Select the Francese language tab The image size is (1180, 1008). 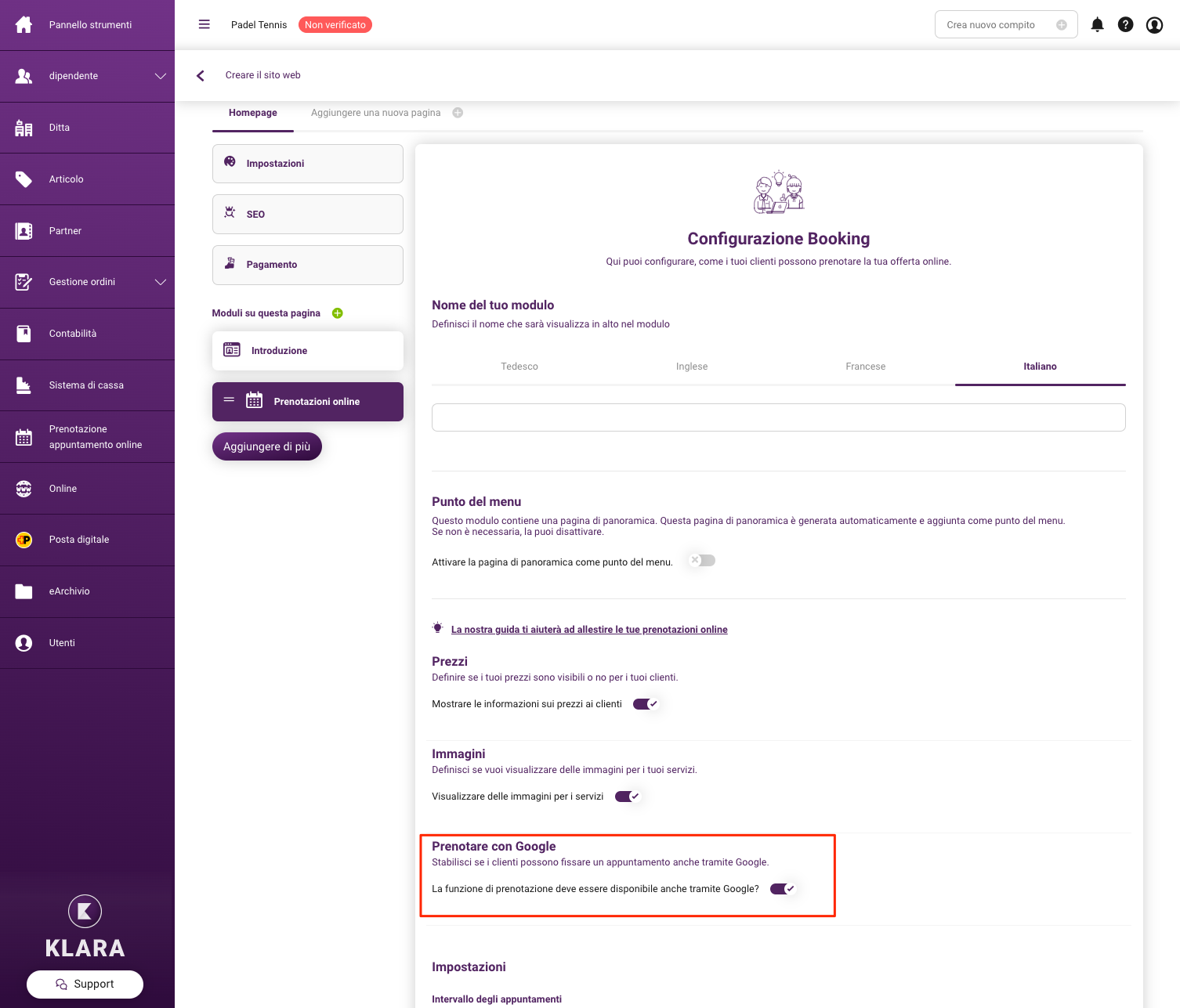click(866, 367)
